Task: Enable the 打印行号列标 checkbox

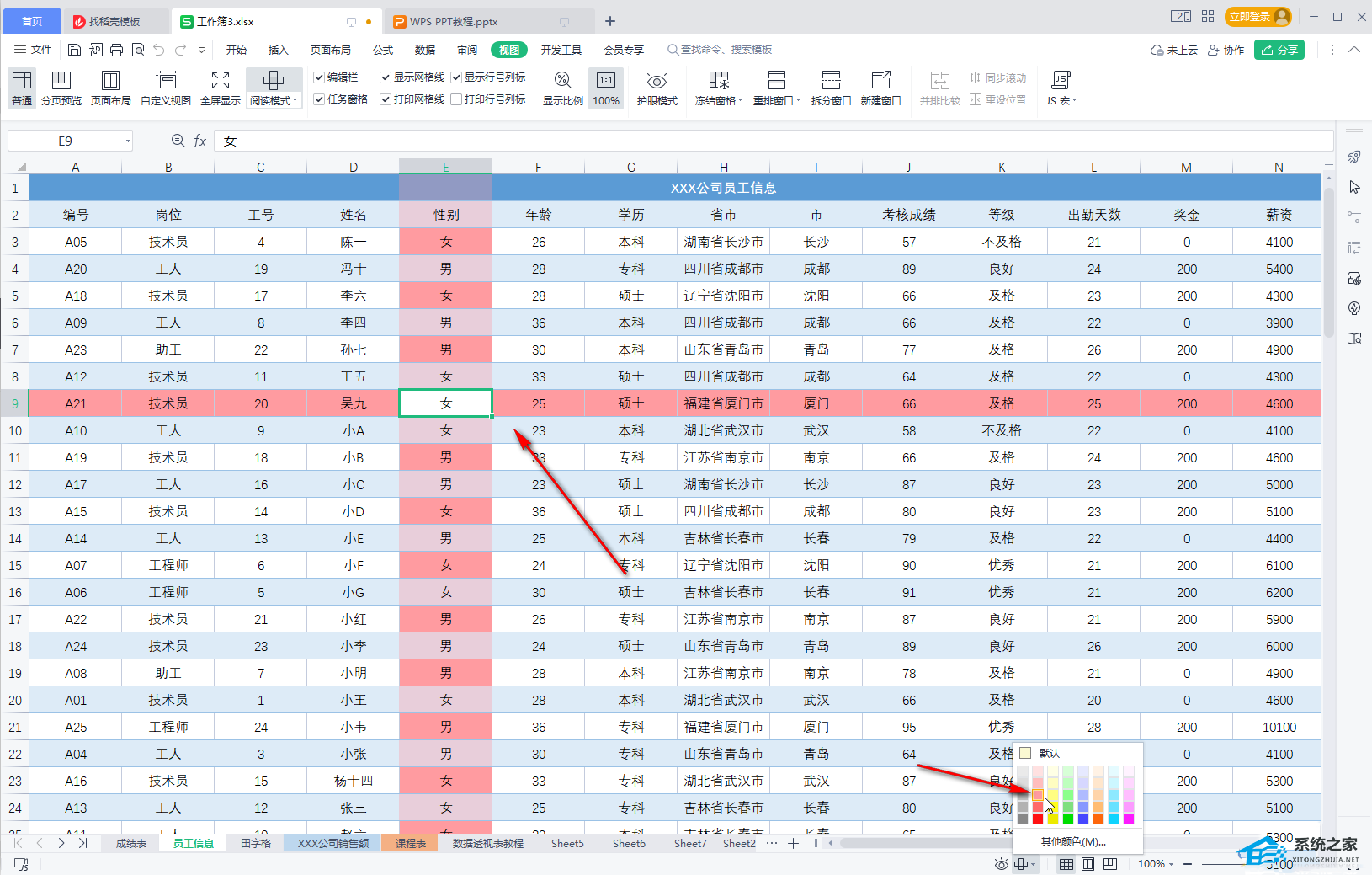Action: 456,99
